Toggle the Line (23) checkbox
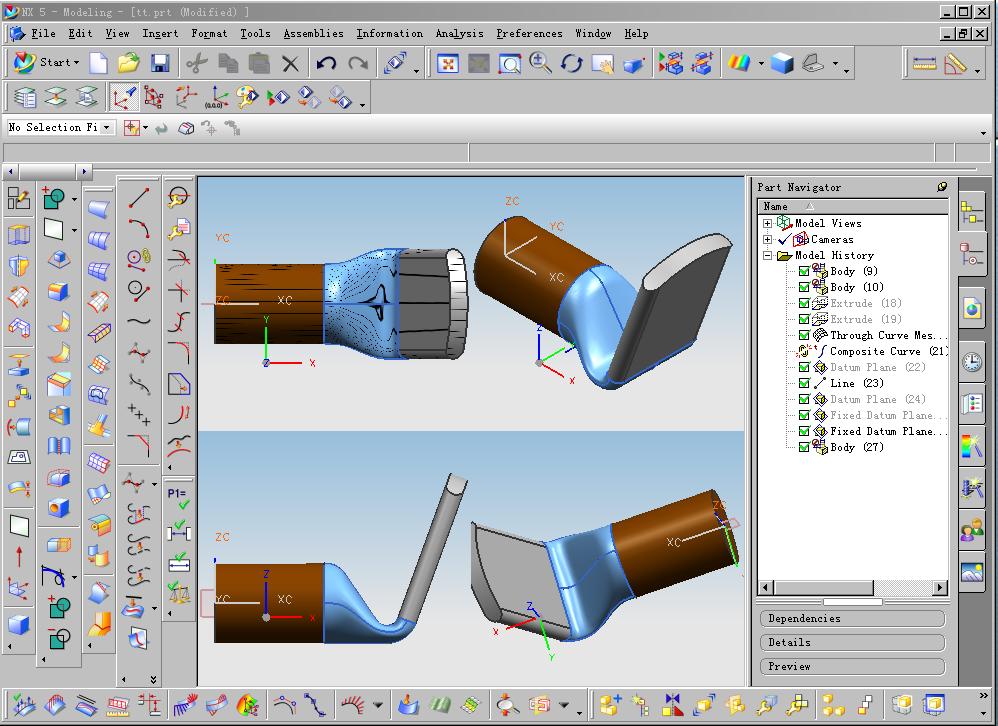The width and height of the screenshot is (998, 726). 803,383
